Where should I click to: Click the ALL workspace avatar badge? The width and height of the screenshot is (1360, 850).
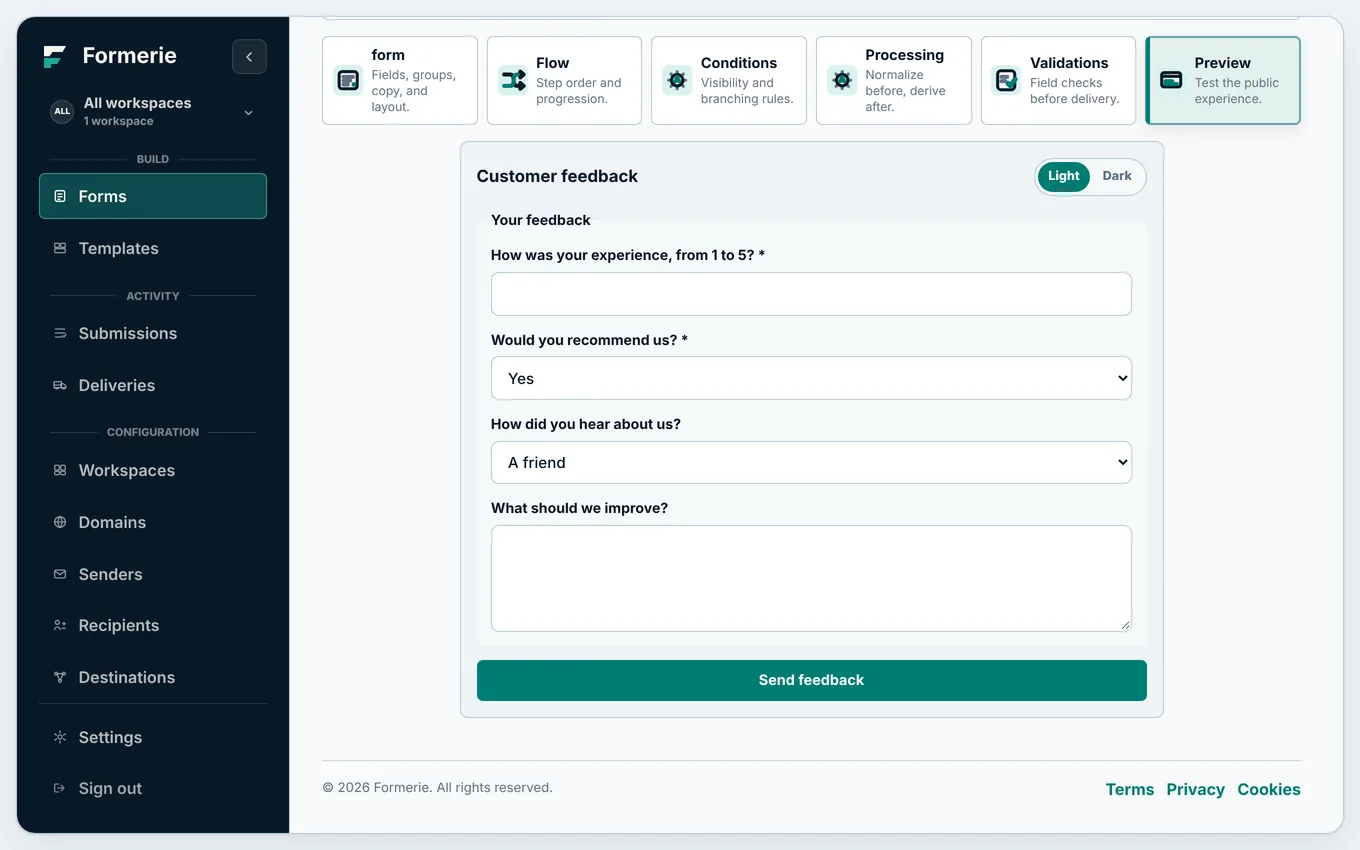62,112
